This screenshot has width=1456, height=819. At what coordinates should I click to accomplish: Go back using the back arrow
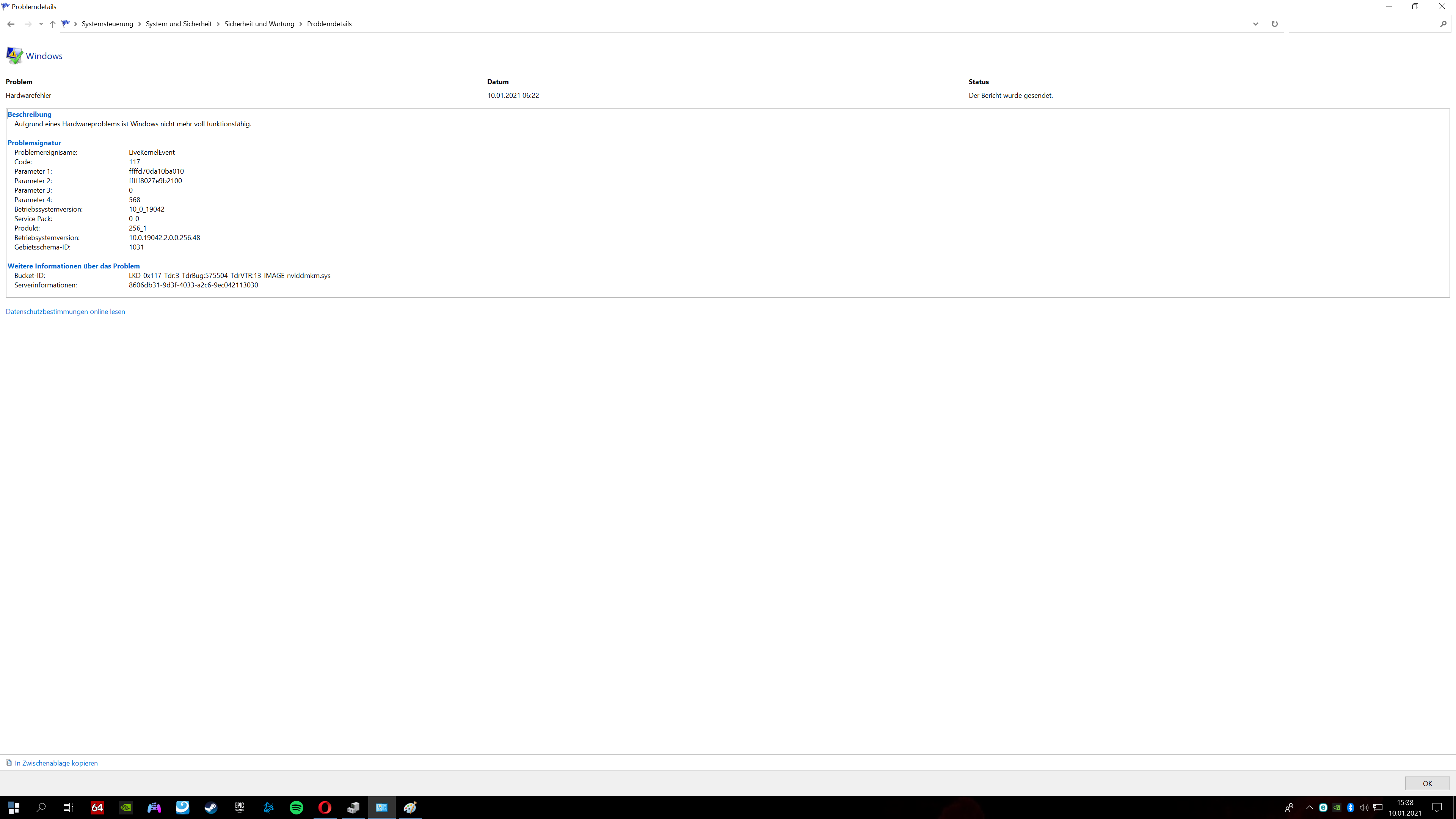[x=11, y=24]
